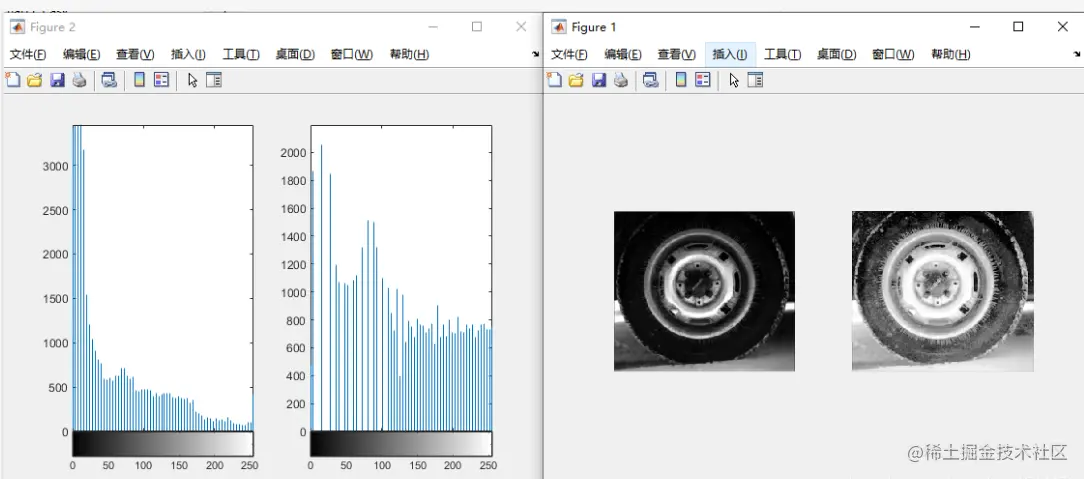Select the right equalized tire image
1084x479 pixels.
click(x=942, y=291)
